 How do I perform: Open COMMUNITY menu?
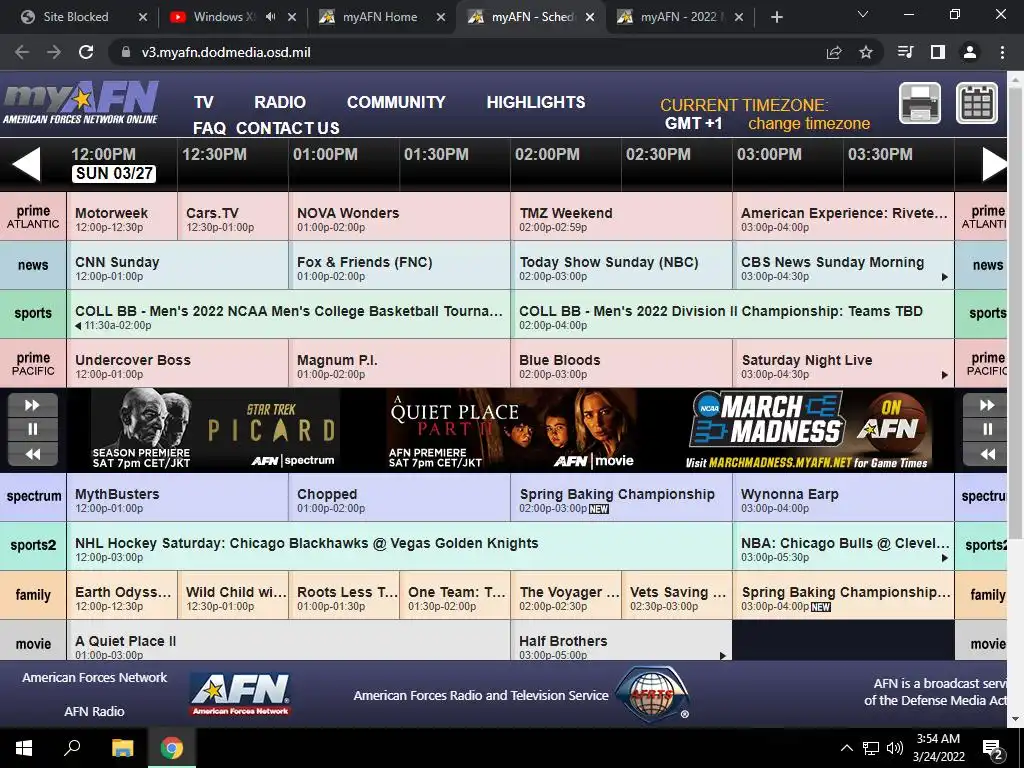pyautogui.click(x=396, y=103)
